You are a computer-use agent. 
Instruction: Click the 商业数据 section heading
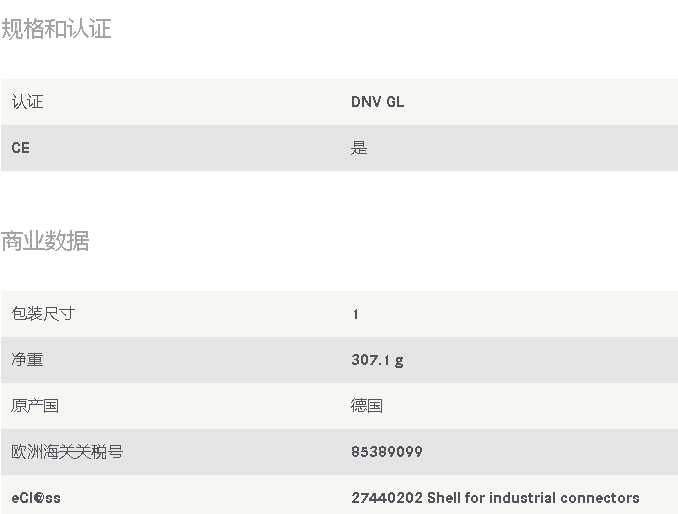45,241
